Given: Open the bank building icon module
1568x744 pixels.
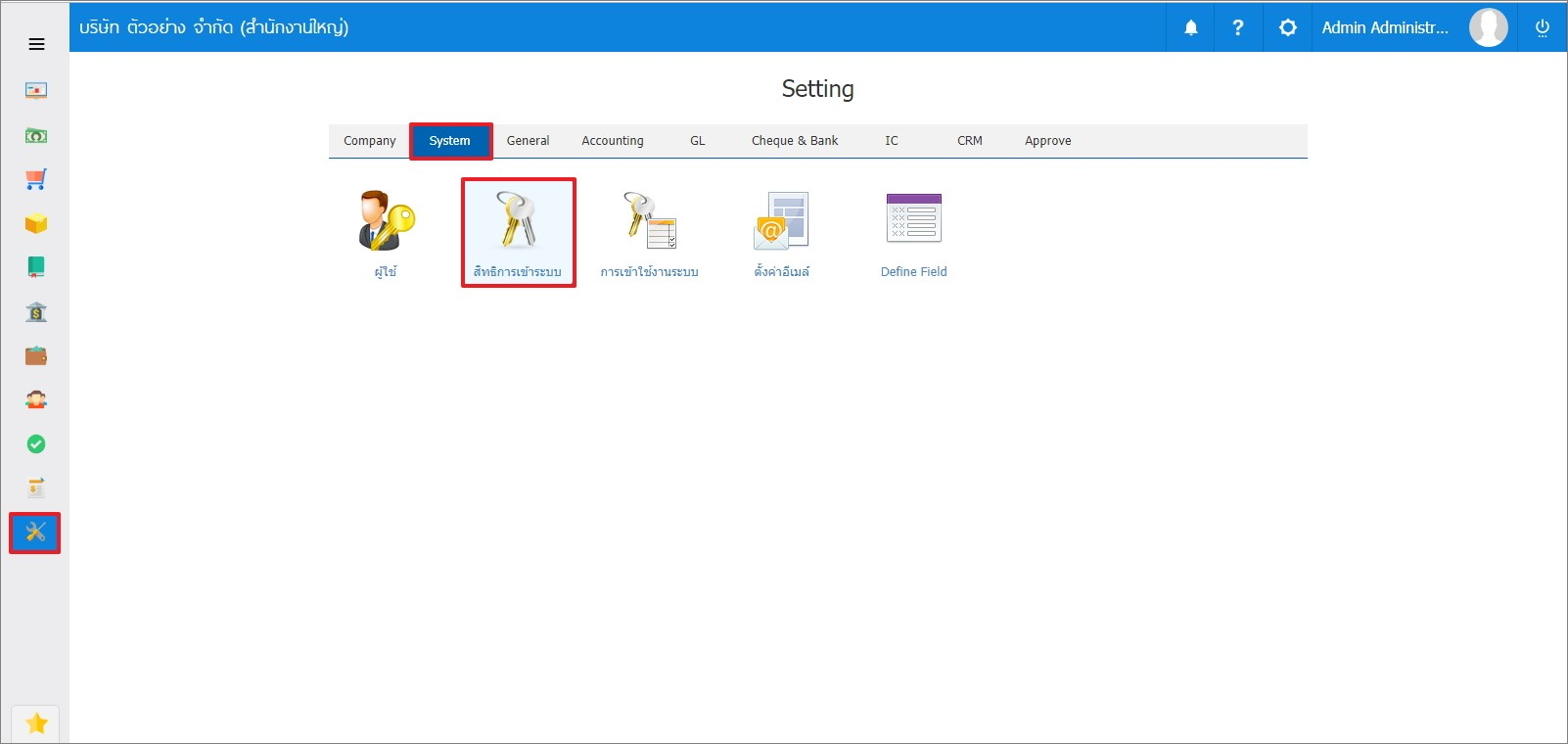Looking at the screenshot, I should (x=36, y=312).
